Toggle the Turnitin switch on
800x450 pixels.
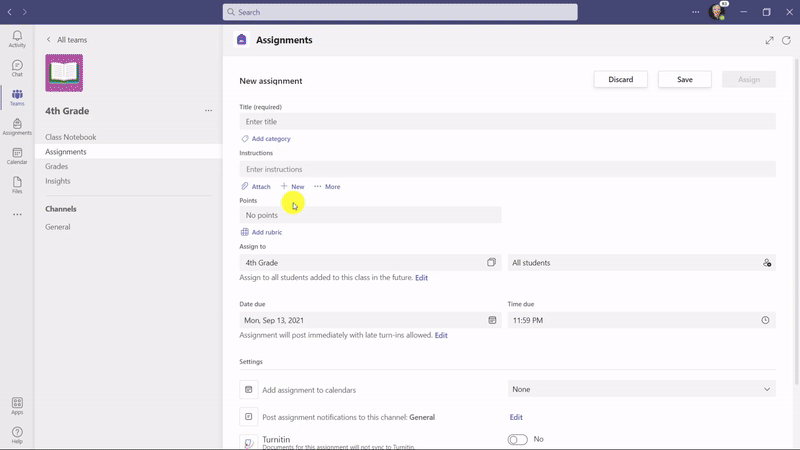coord(517,439)
